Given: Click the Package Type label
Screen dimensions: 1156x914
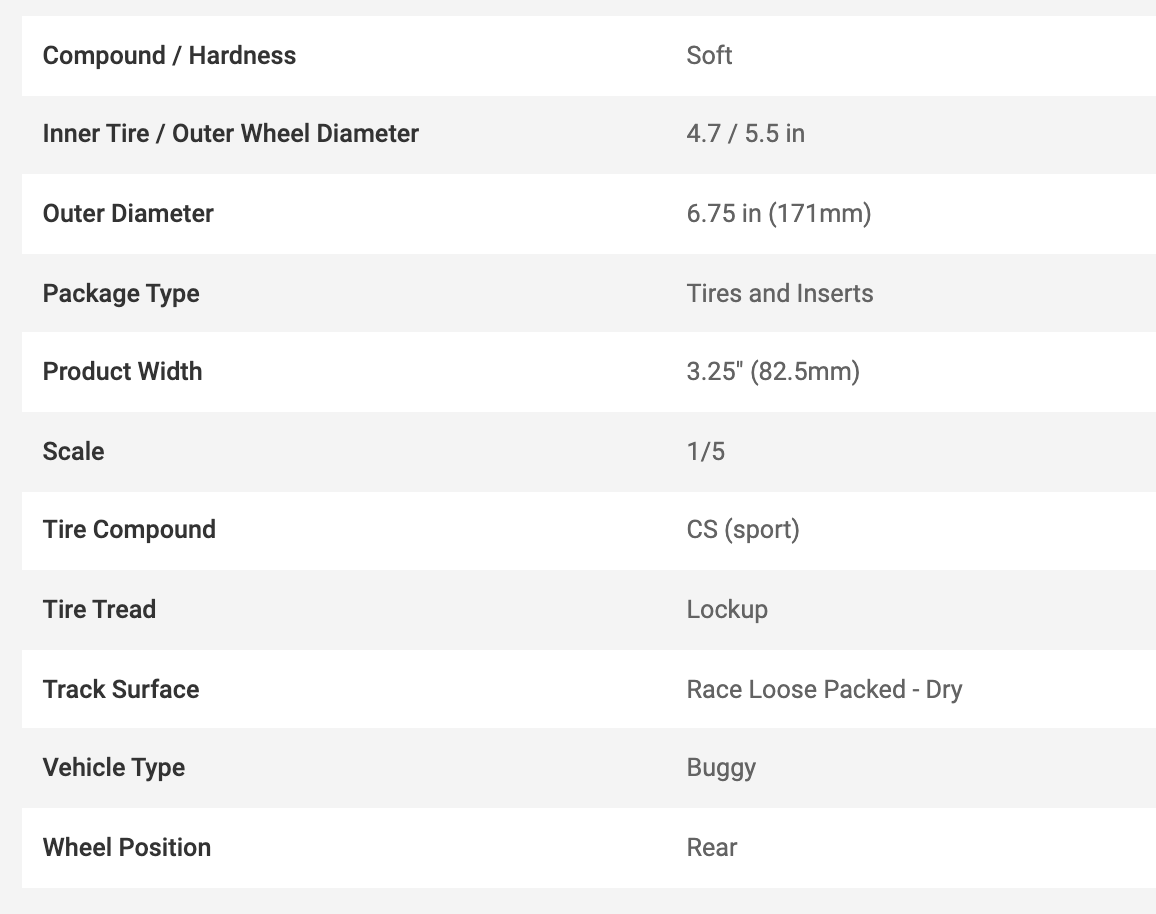Looking at the screenshot, I should [x=121, y=293].
